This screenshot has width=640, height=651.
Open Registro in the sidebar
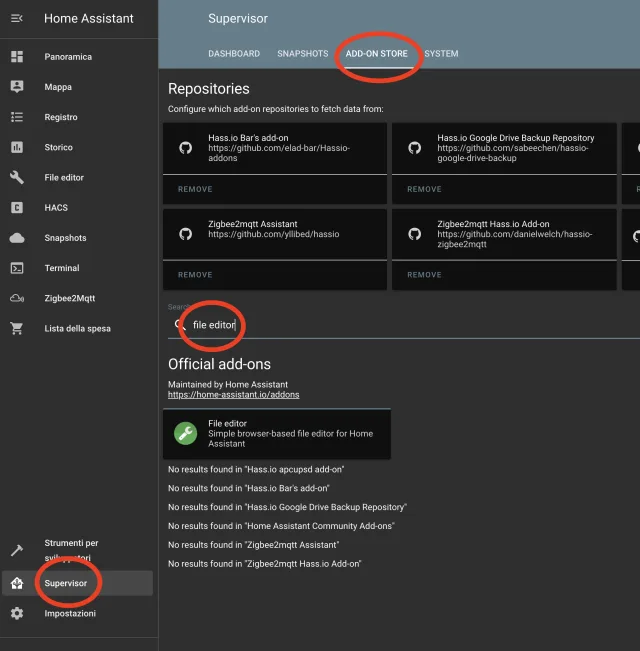77,117
